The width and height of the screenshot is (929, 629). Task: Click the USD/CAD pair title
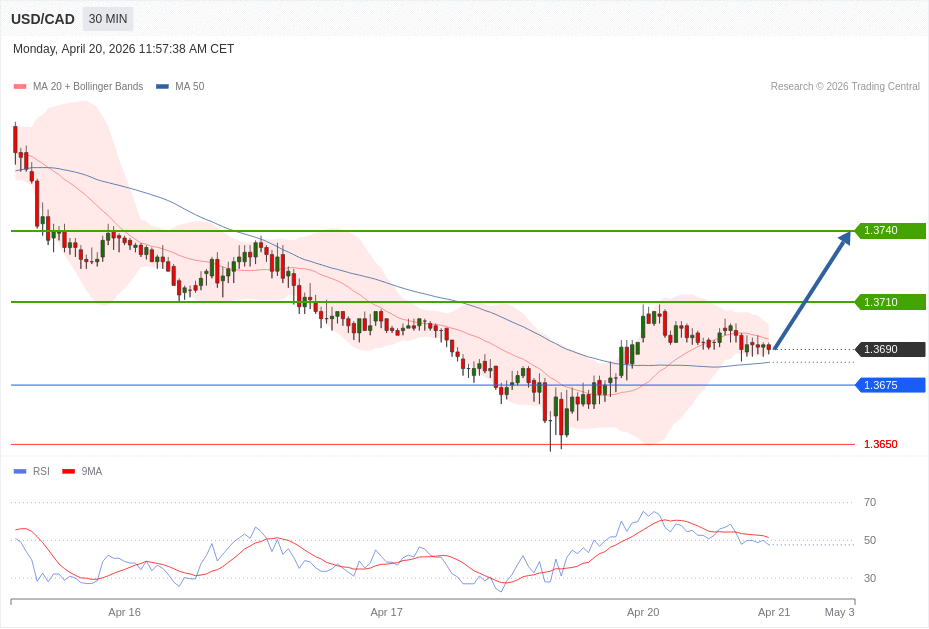tap(43, 19)
